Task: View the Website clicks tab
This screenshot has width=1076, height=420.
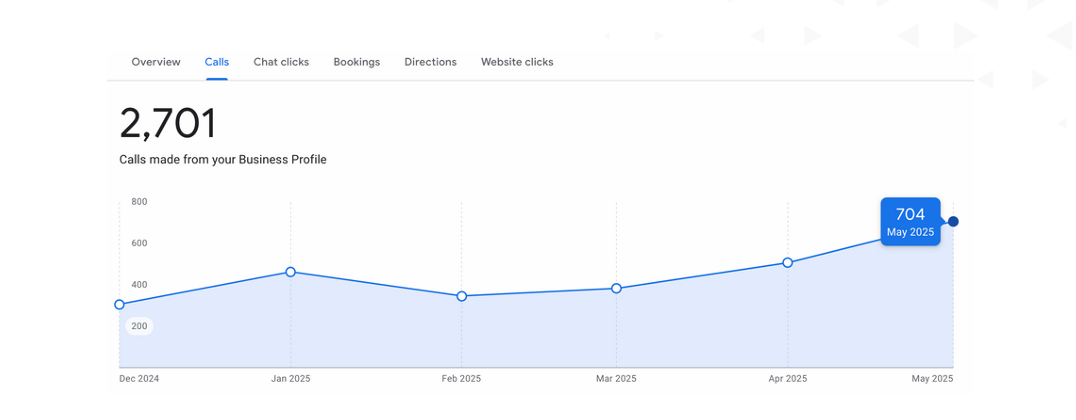Action: (517, 62)
